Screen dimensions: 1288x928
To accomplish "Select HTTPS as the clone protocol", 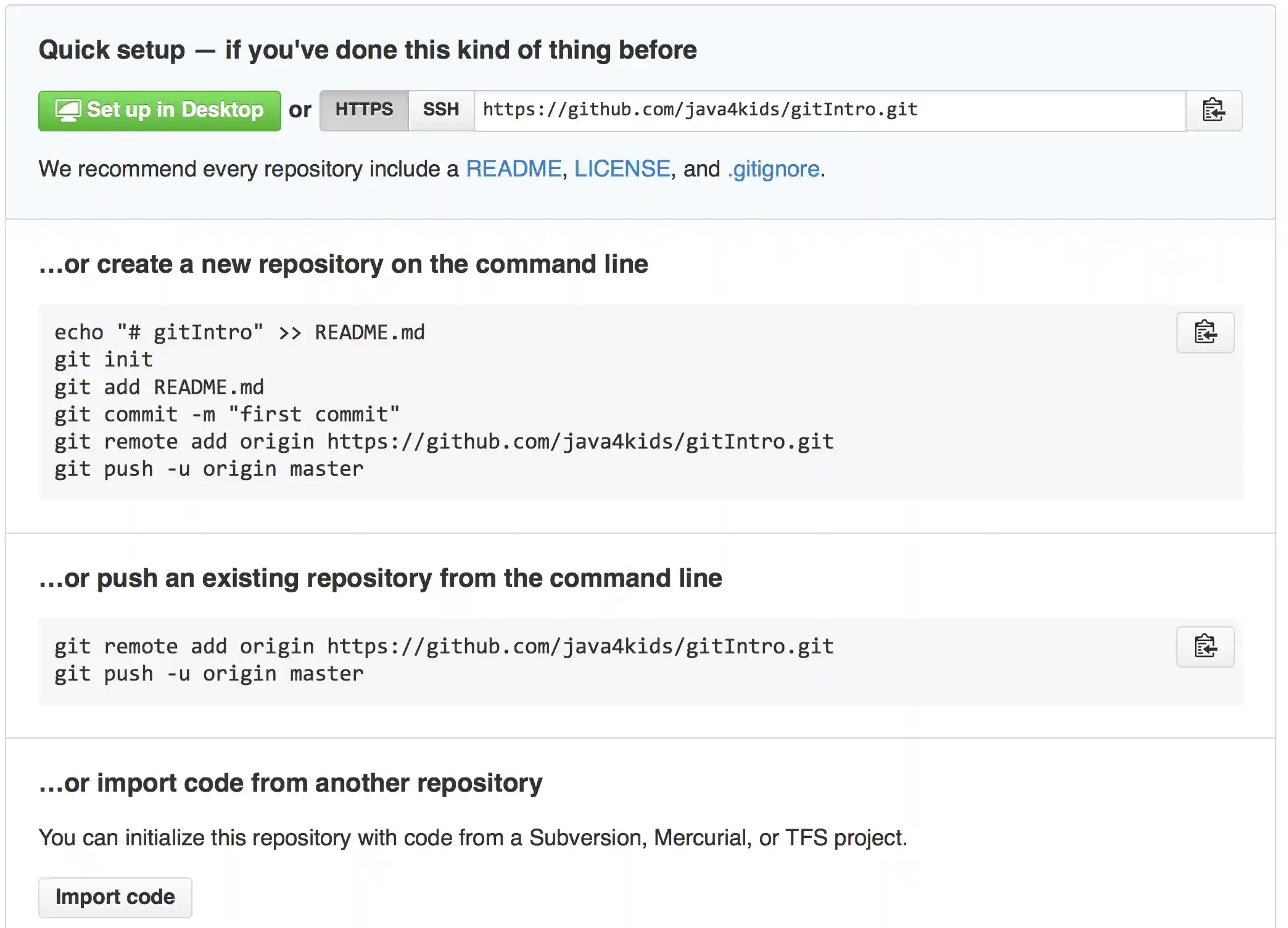I will 363,109.
